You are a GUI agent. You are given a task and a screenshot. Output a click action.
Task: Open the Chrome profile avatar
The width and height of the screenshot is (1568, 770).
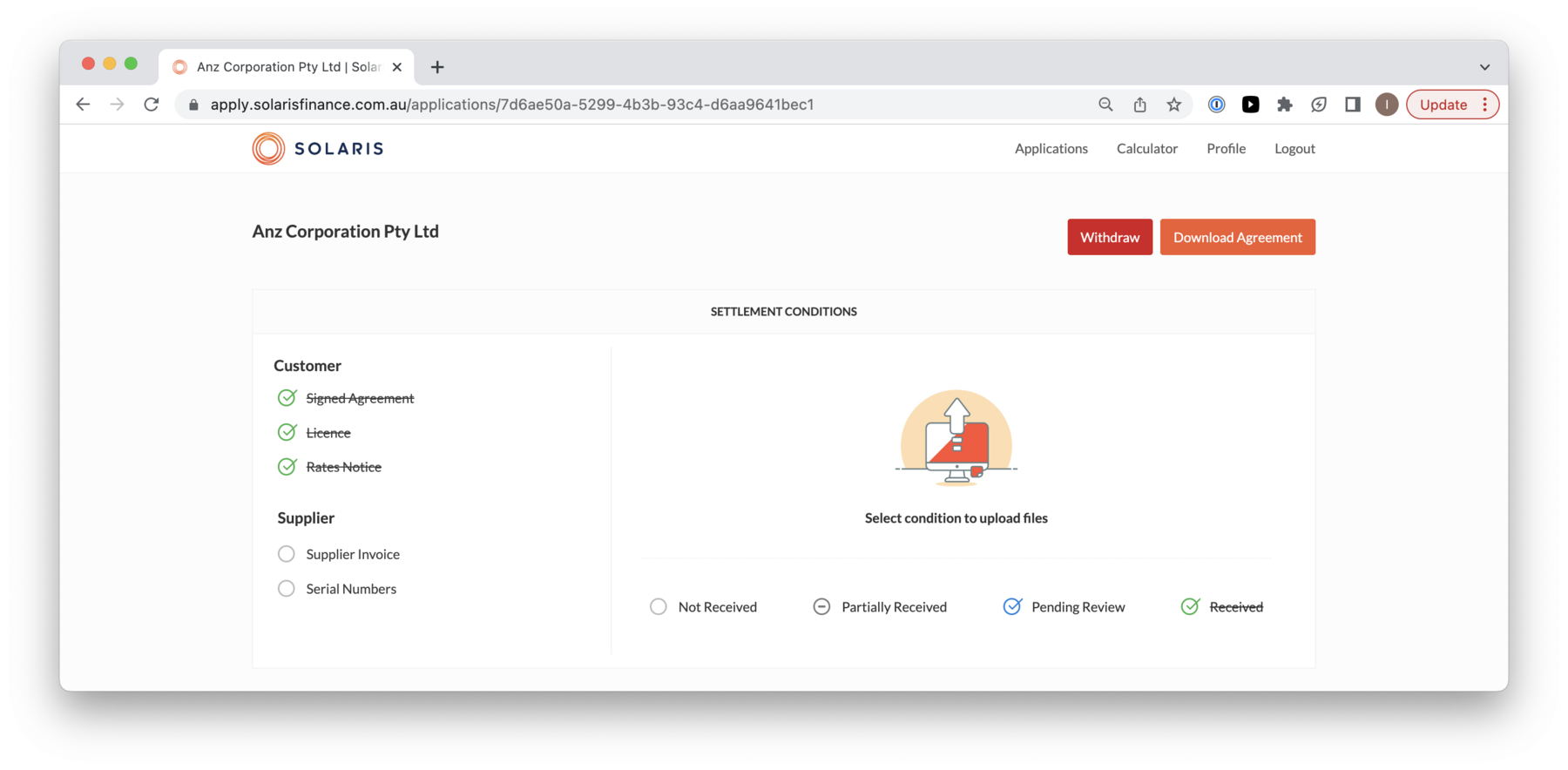click(1387, 105)
